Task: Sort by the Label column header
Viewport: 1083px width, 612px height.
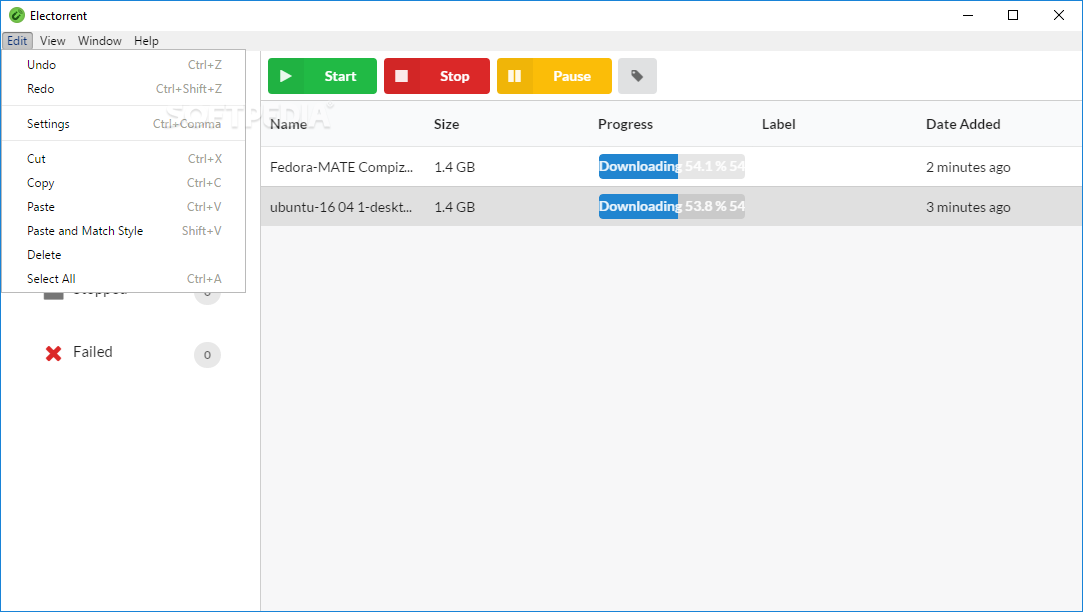Action: pos(778,124)
